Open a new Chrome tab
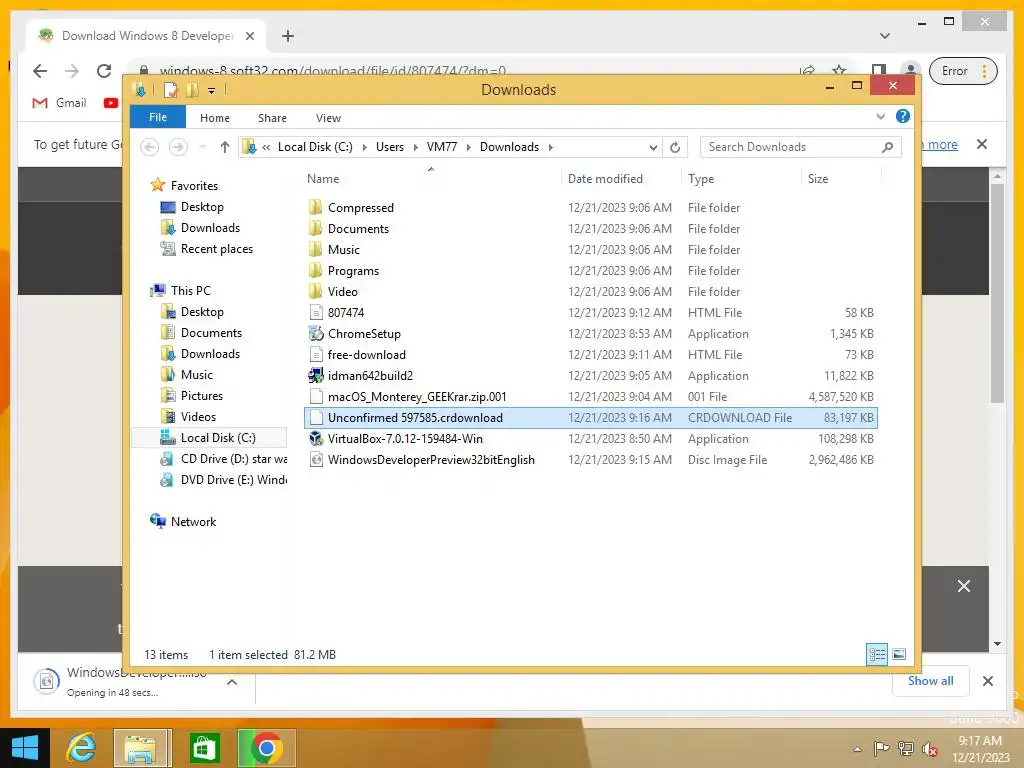The height and width of the screenshot is (768, 1024). (288, 36)
